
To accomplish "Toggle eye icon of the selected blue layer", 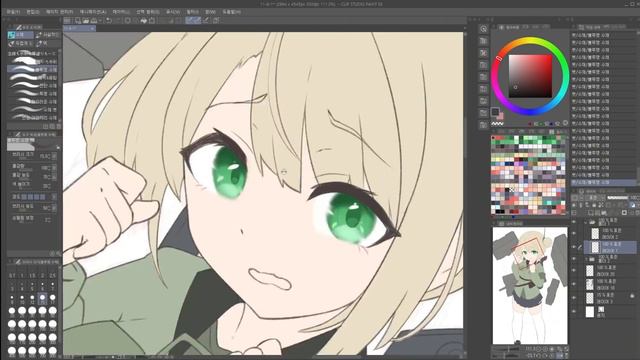I will tap(574, 247).
